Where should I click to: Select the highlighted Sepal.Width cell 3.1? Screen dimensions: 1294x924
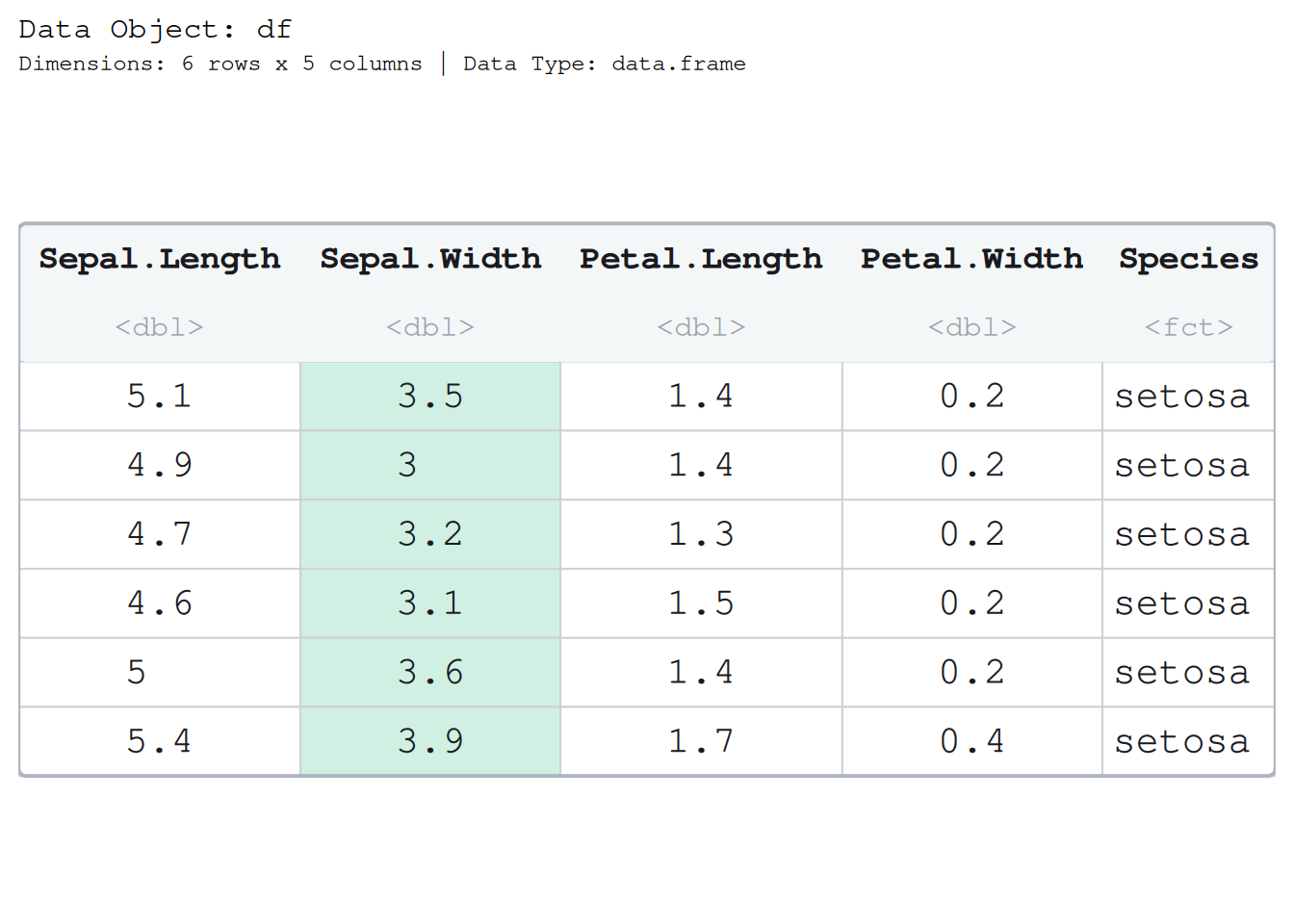tap(430, 603)
